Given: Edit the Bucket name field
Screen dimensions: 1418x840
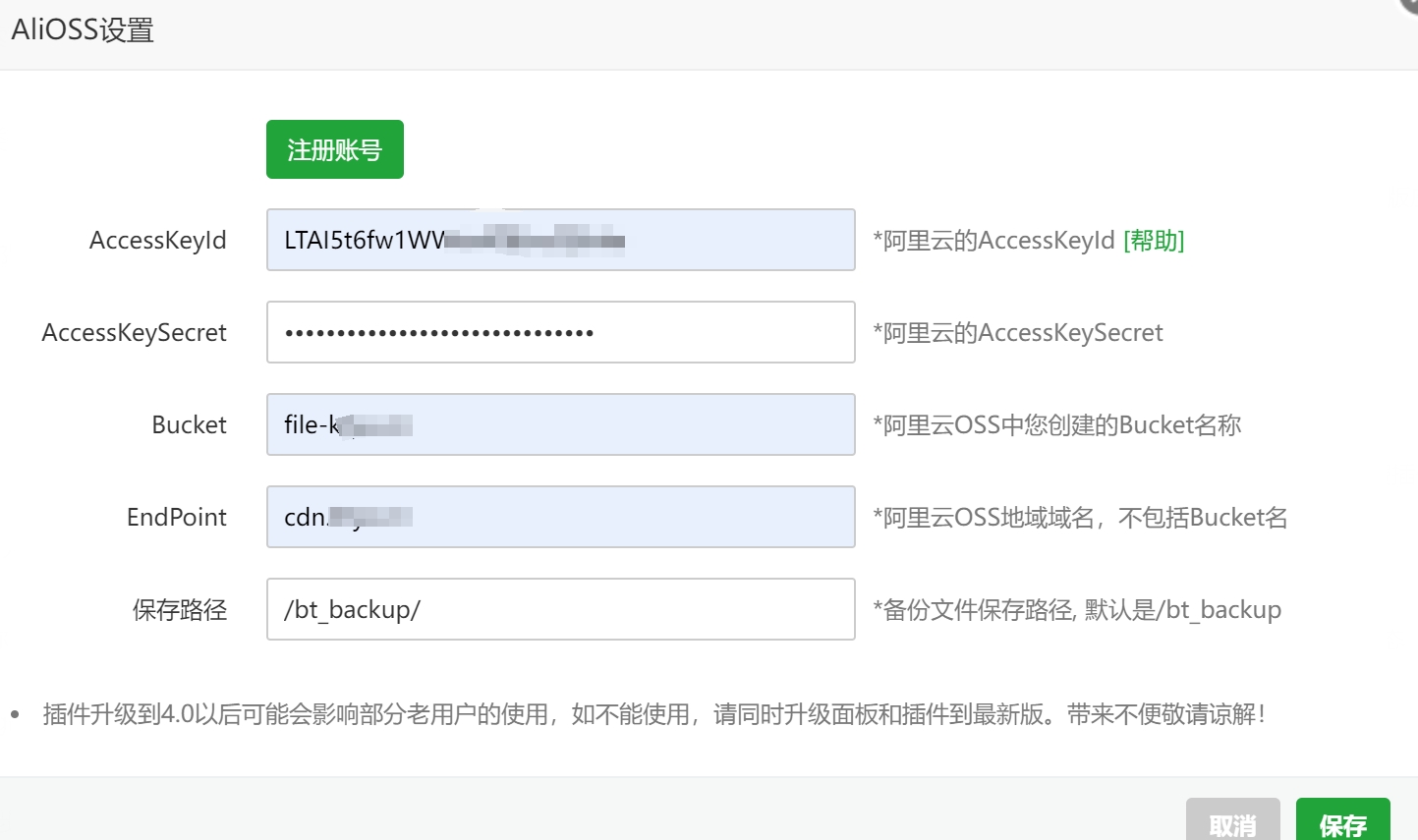Looking at the screenshot, I should pos(560,424).
